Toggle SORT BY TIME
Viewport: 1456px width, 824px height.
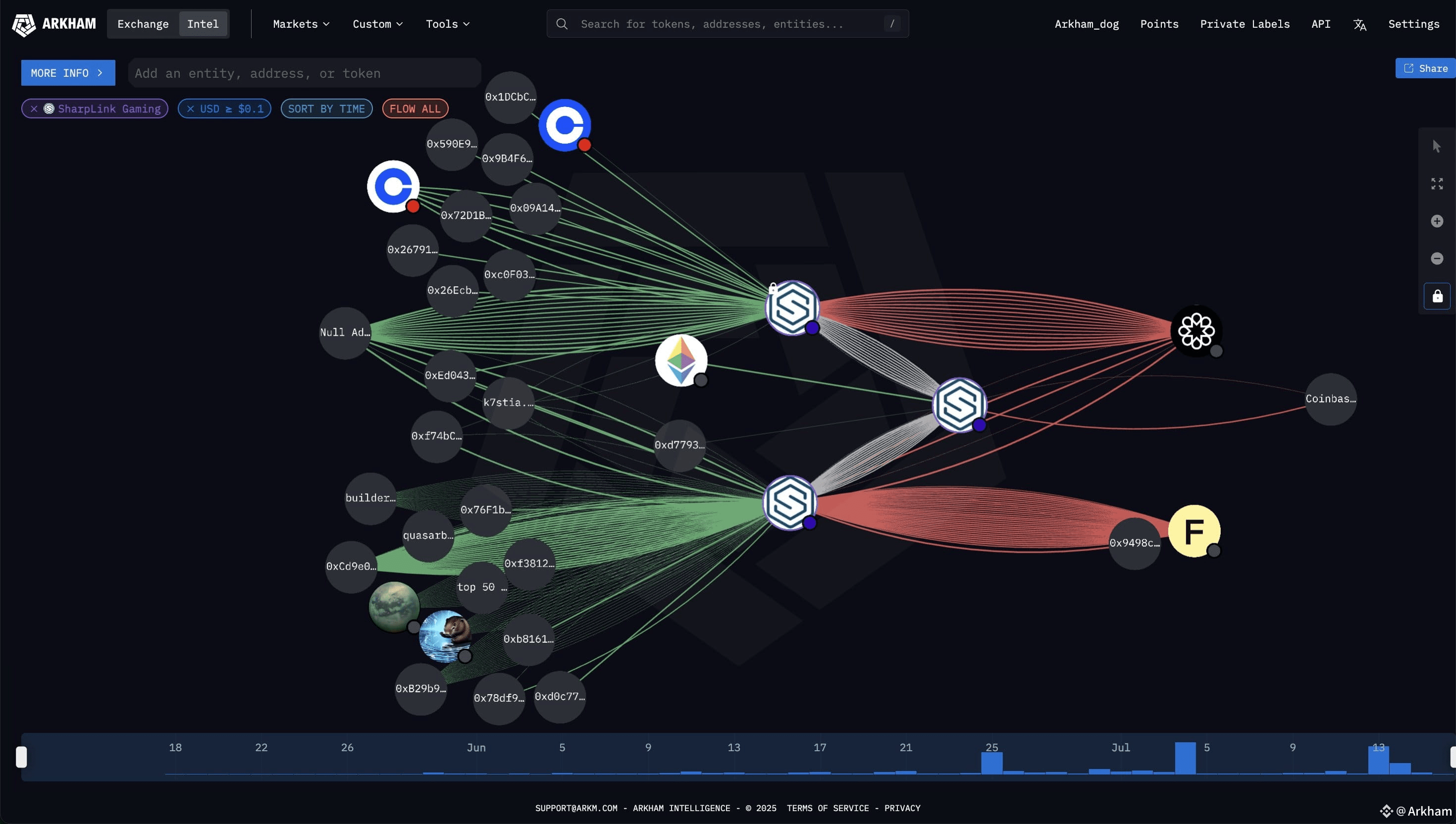pyautogui.click(x=326, y=108)
